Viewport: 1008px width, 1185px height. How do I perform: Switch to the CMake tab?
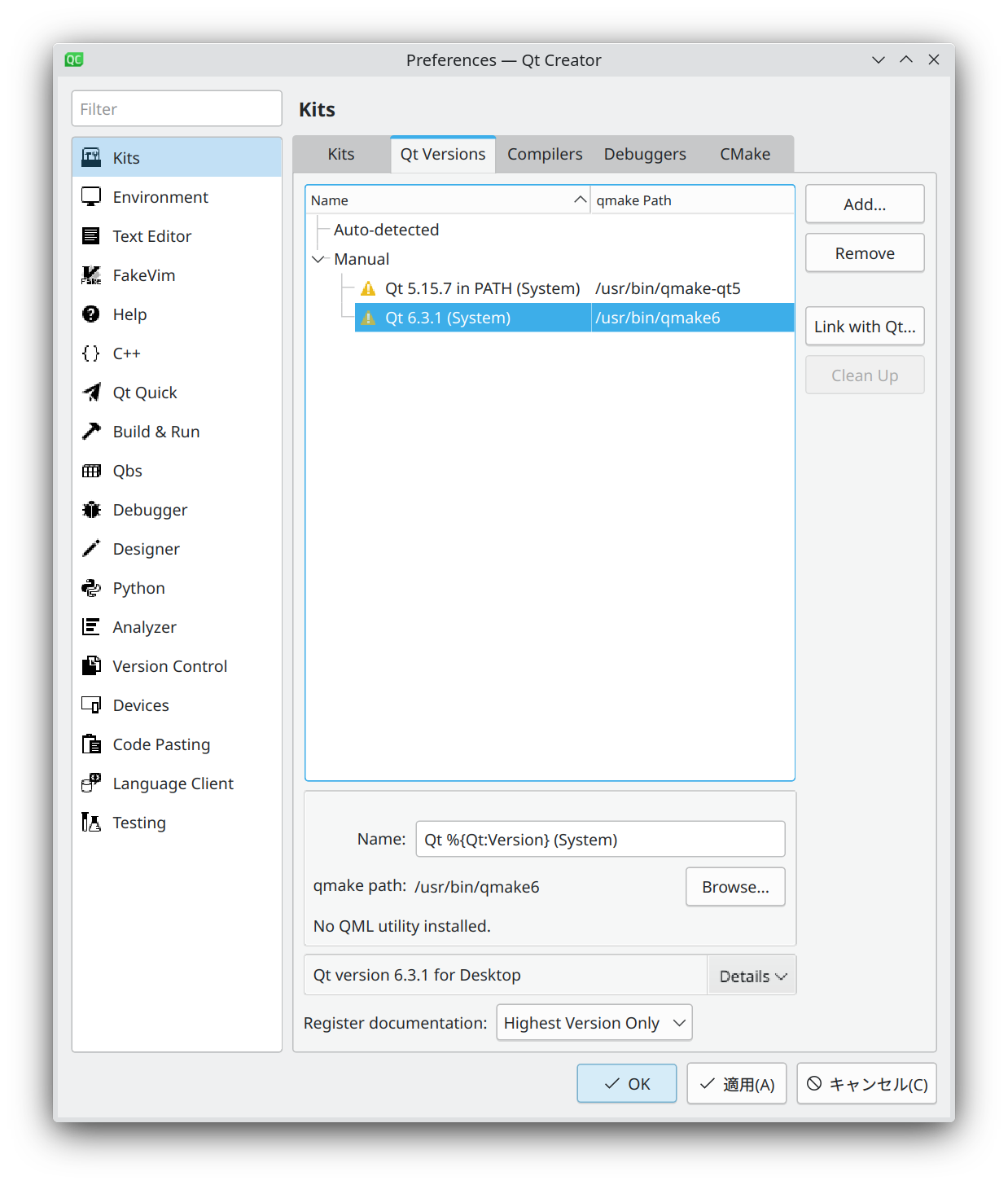[x=745, y=154]
